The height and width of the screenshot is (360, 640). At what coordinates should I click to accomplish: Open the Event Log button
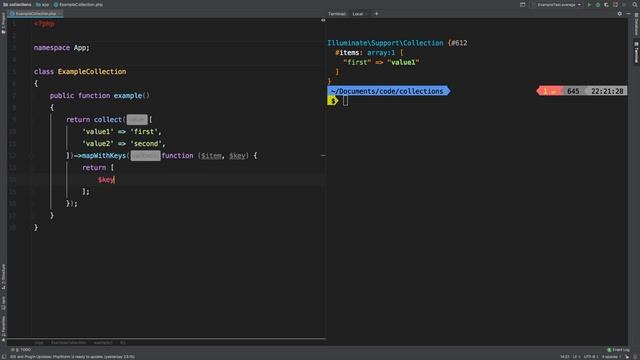coord(618,350)
